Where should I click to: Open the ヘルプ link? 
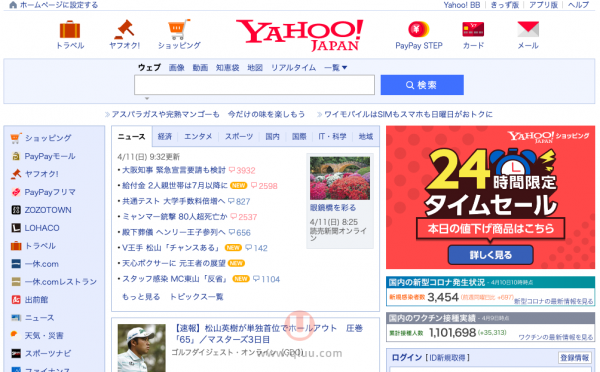pyautogui.click(x=578, y=5)
